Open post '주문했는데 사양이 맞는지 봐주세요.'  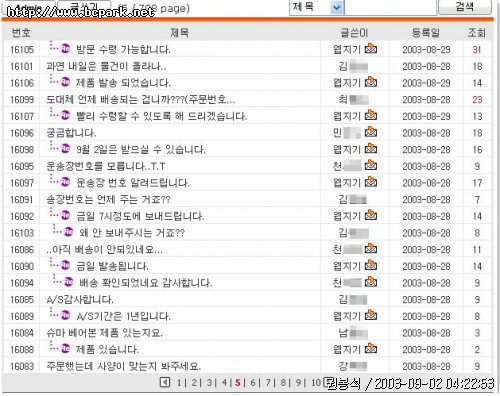point(124,366)
